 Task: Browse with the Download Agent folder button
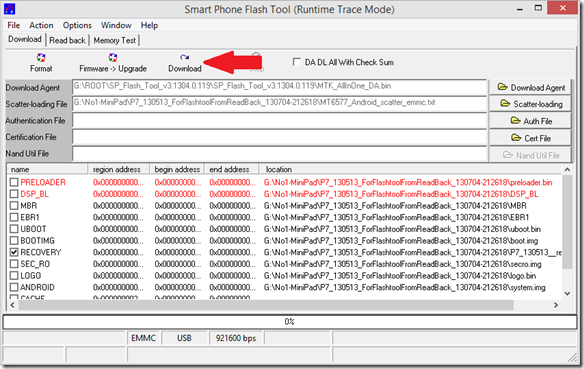click(530, 88)
